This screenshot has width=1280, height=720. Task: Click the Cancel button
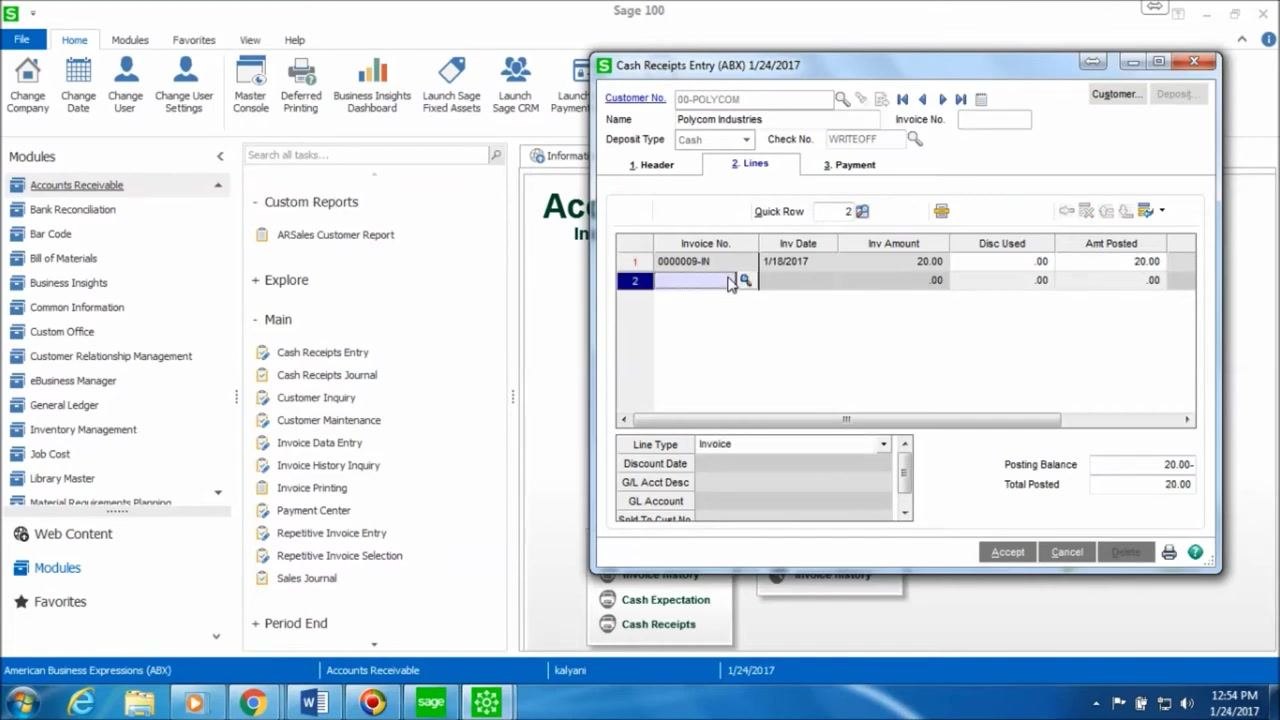(1067, 552)
